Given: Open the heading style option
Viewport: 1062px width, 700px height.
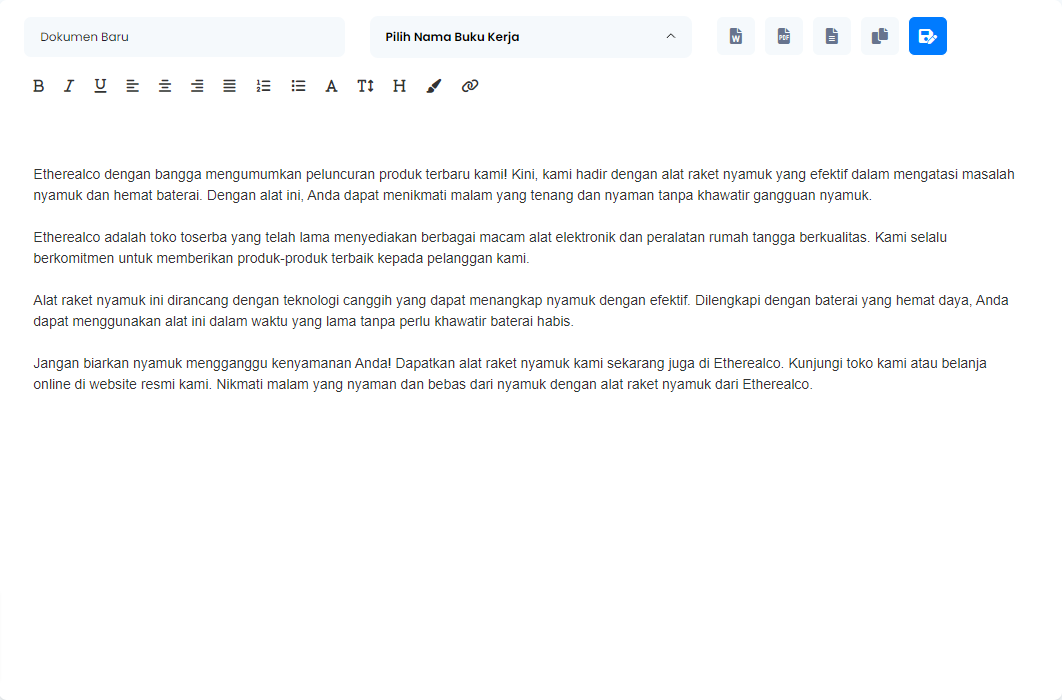Looking at the screenshot, I should pyautogui.click(x=399, y=86).
